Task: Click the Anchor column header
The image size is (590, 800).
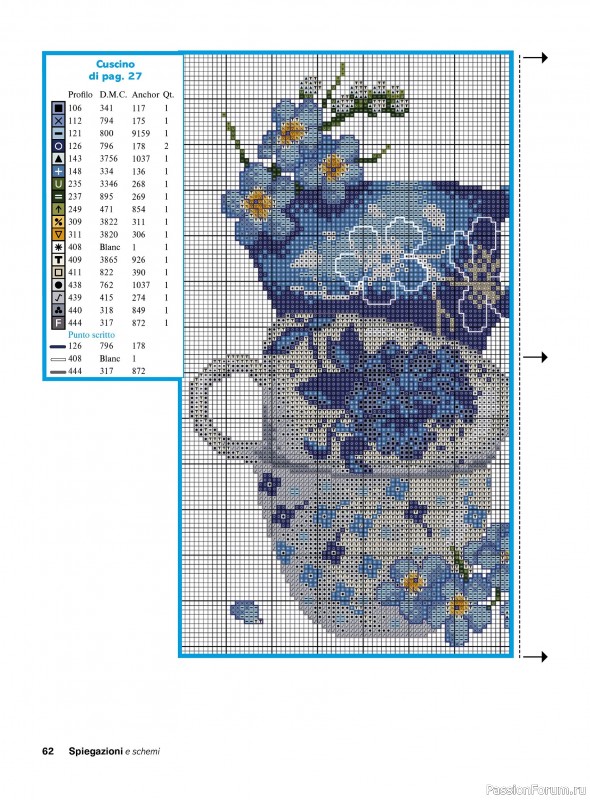Action: pos(145,94)
